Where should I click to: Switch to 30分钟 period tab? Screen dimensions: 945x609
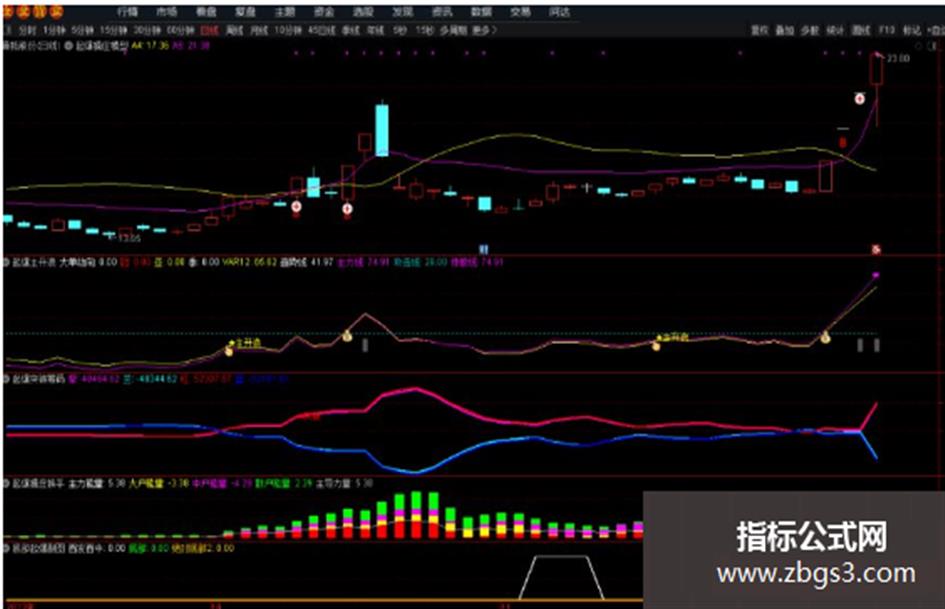point(147,30)
